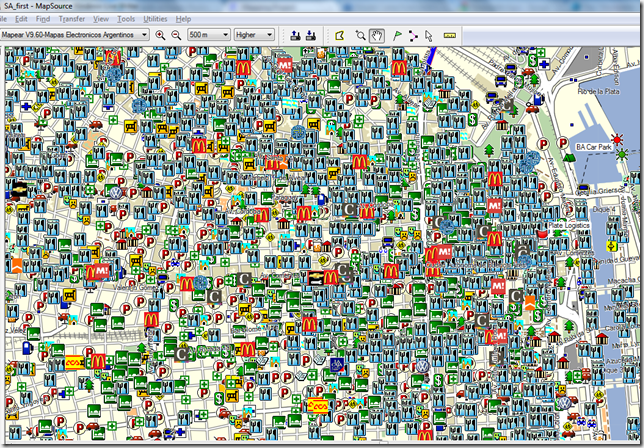The image size is (644, 448).
Task: Click the standalone yellow 'cas' icon near bottom
Action: pyautogui.click(x=318, y=406)
